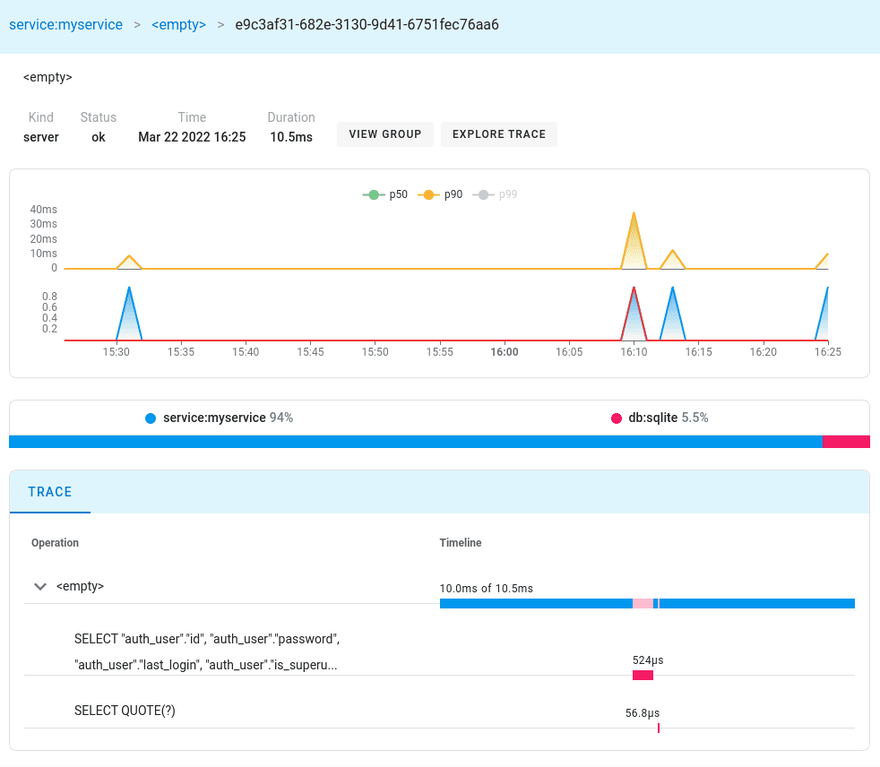Click the service:myservice breadcrumb link
This screenshot has width=880, height=767.
coord(66,24)
